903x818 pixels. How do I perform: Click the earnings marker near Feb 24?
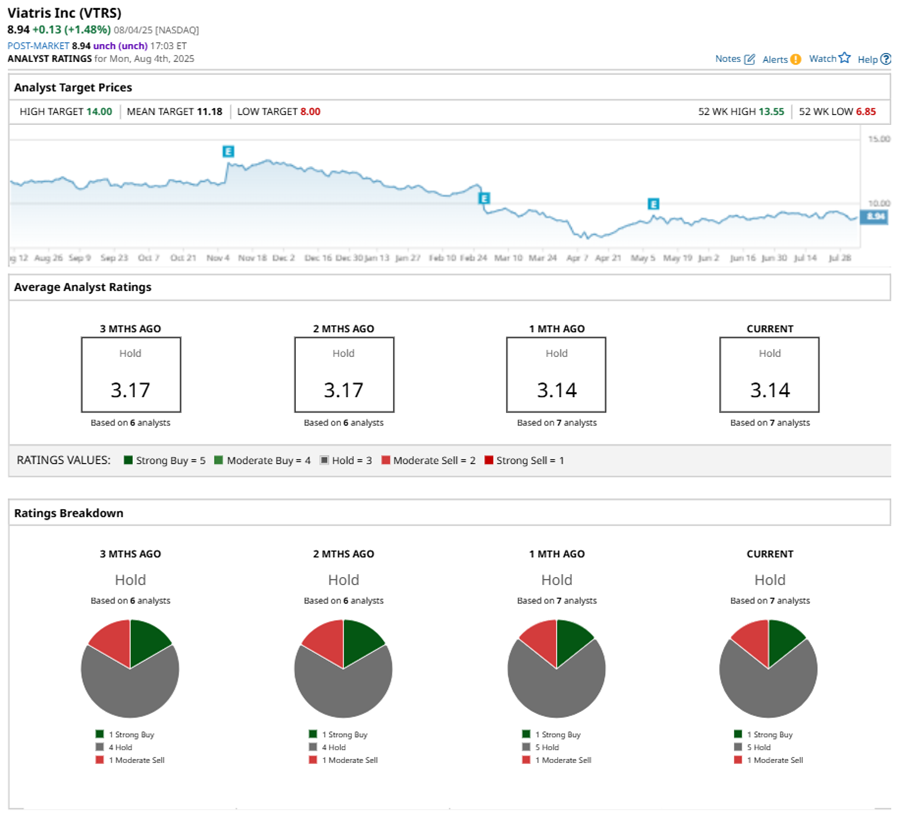(484, 199)
